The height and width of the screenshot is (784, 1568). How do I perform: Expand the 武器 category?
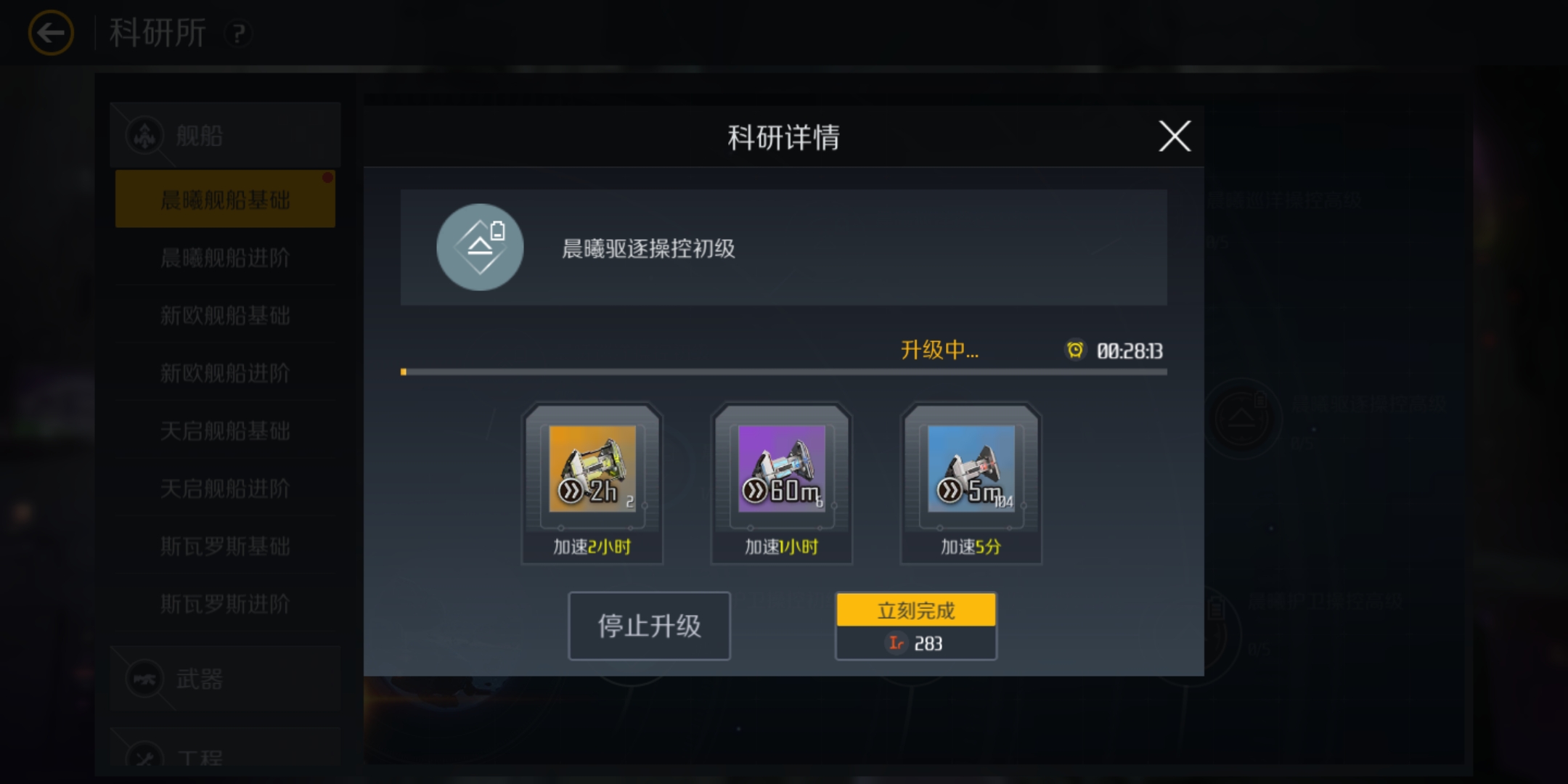[x=225, y=679]
